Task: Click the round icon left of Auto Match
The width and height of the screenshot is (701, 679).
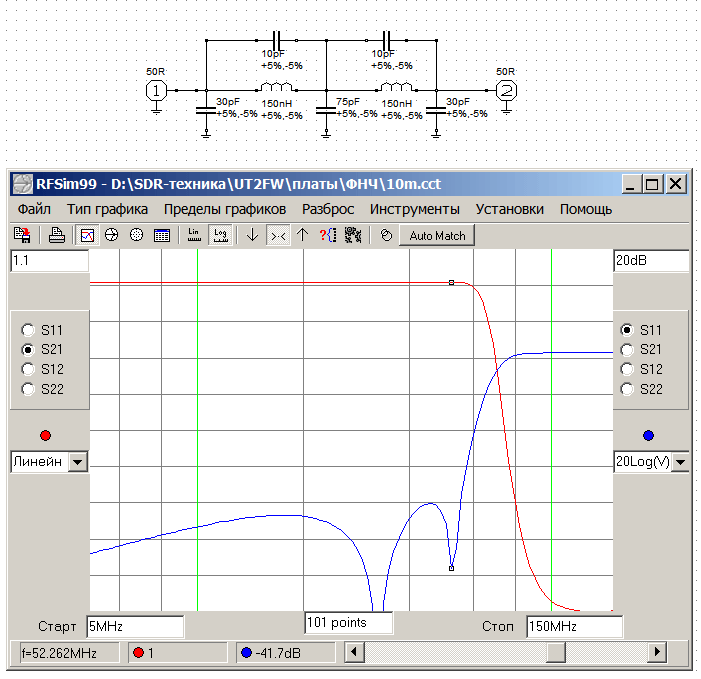Action: pyautogui.click(x=386, y=235)
